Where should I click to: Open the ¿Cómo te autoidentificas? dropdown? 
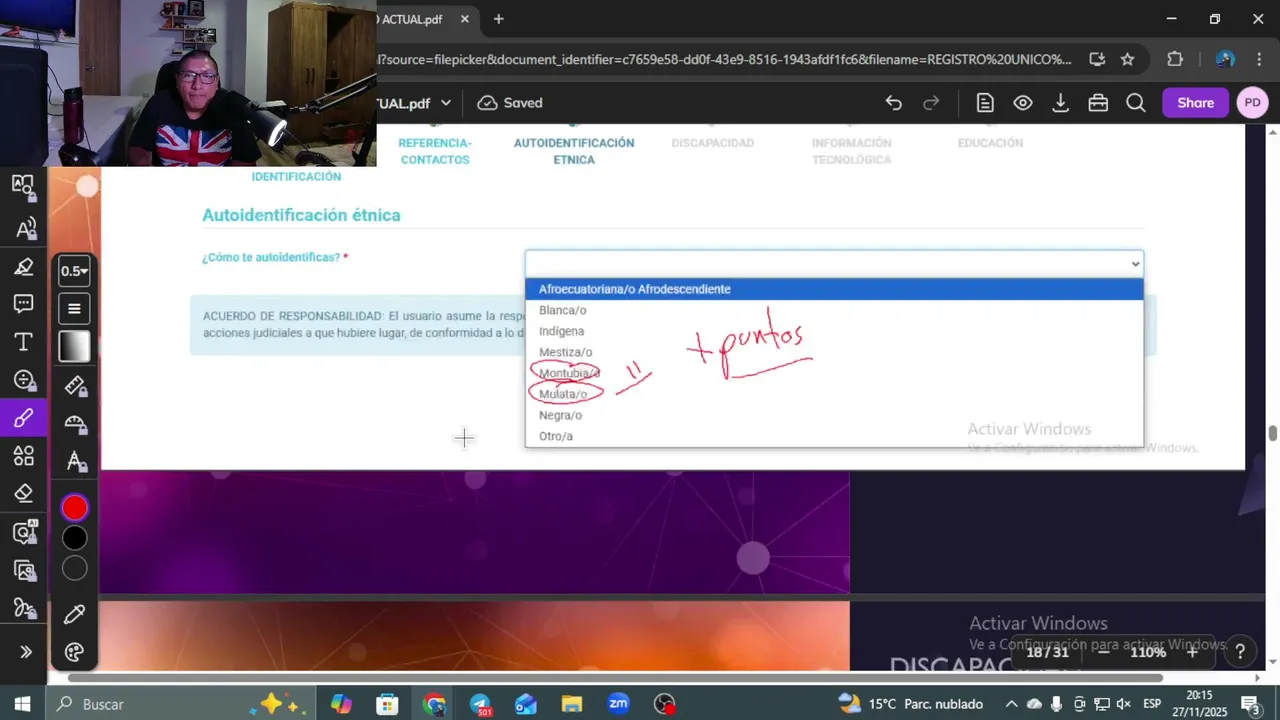coord(834,264)
